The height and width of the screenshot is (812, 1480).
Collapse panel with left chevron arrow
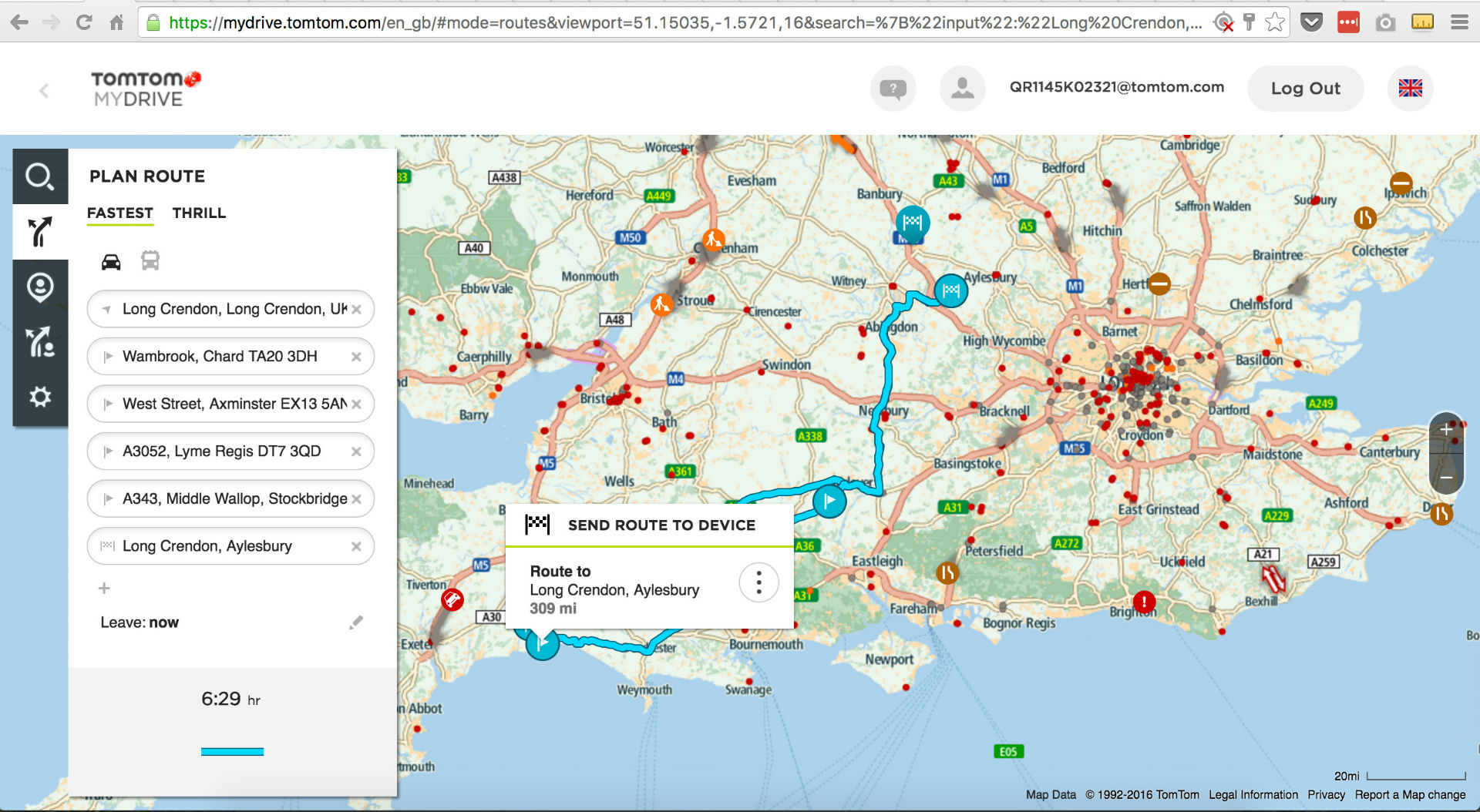click(x=44, y=91)
